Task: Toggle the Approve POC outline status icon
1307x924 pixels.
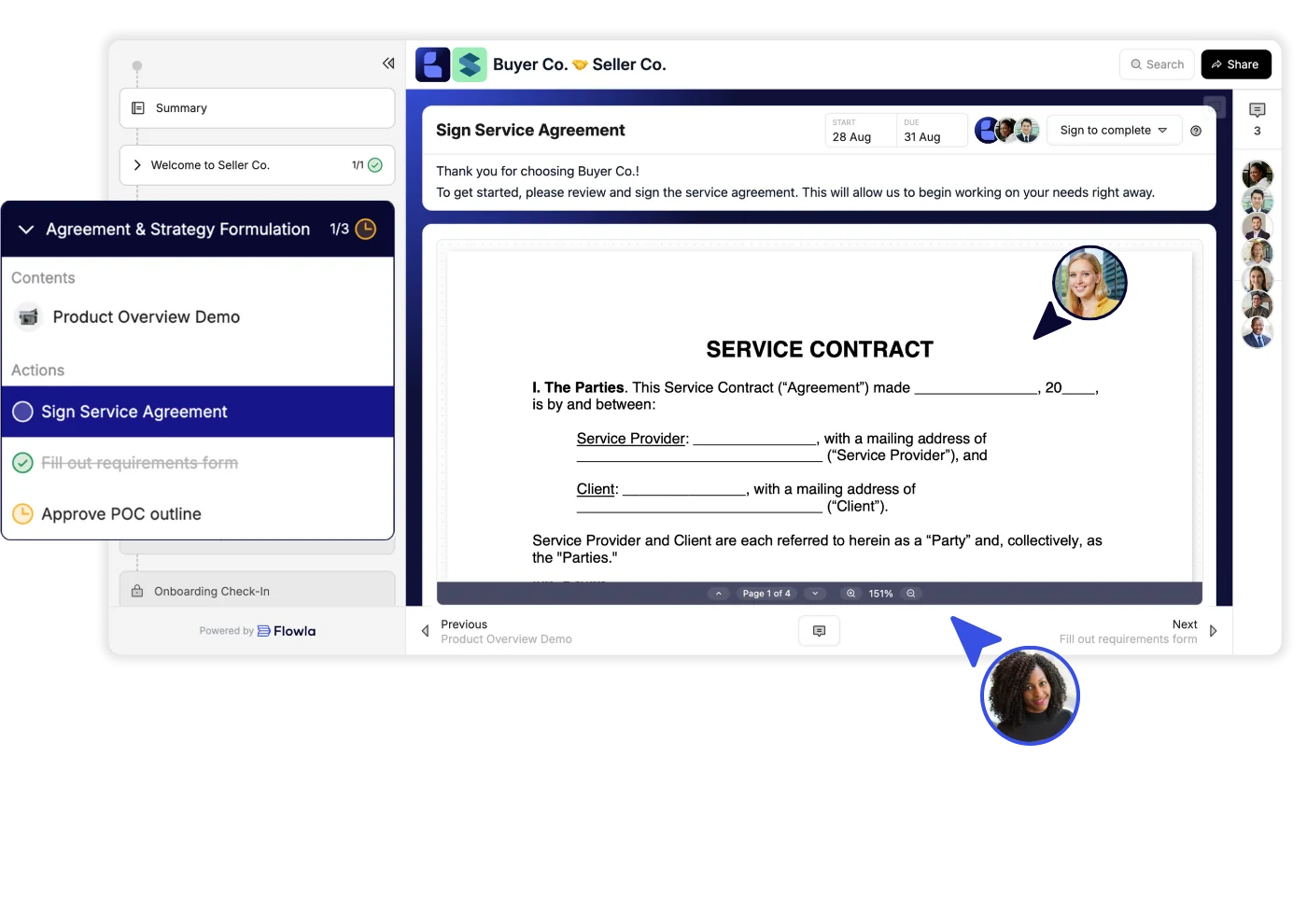Action: click(x=23, y=514)
